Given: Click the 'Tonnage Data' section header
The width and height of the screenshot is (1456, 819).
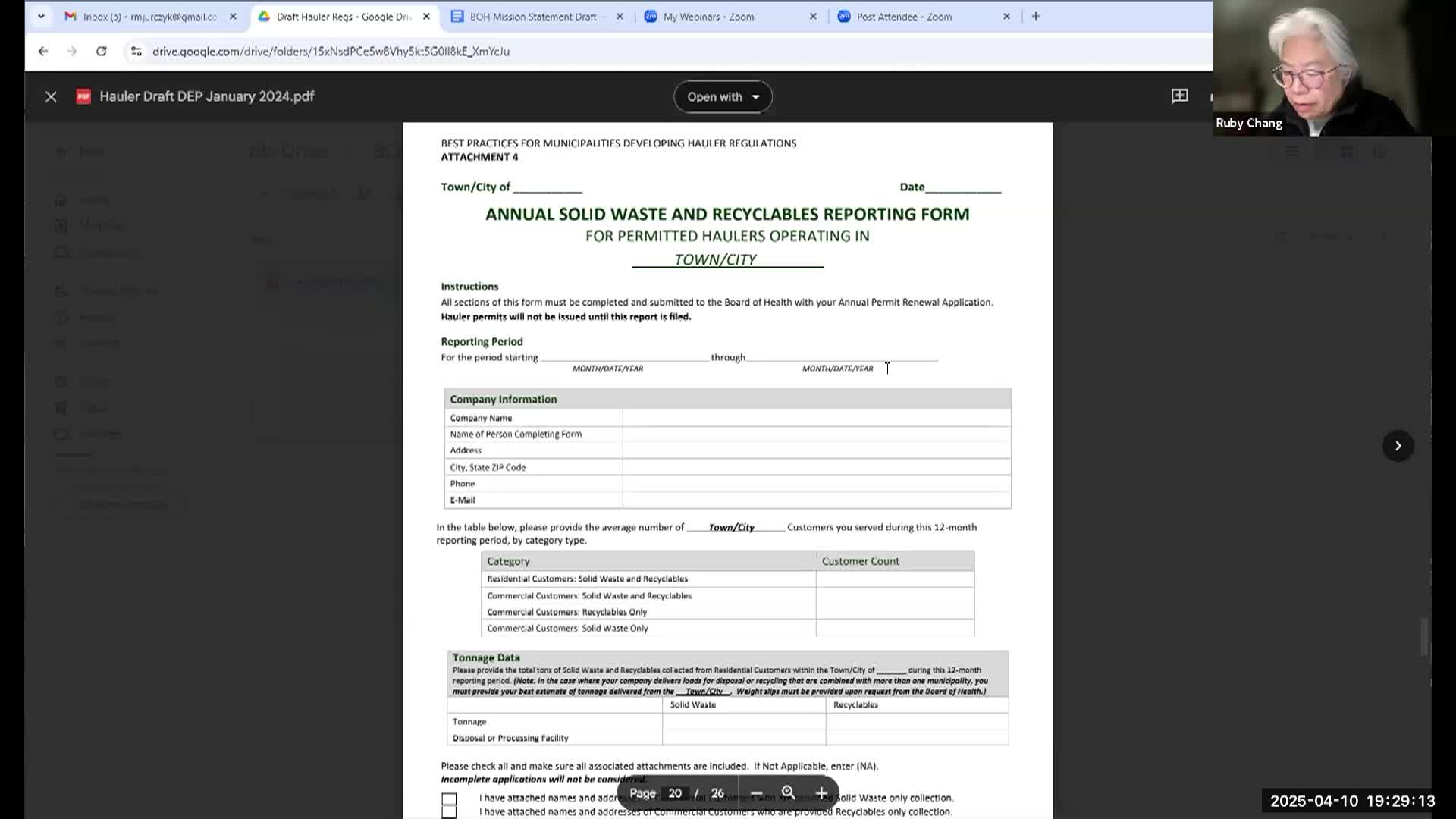Looking at the screenshot, I should 486,657.
